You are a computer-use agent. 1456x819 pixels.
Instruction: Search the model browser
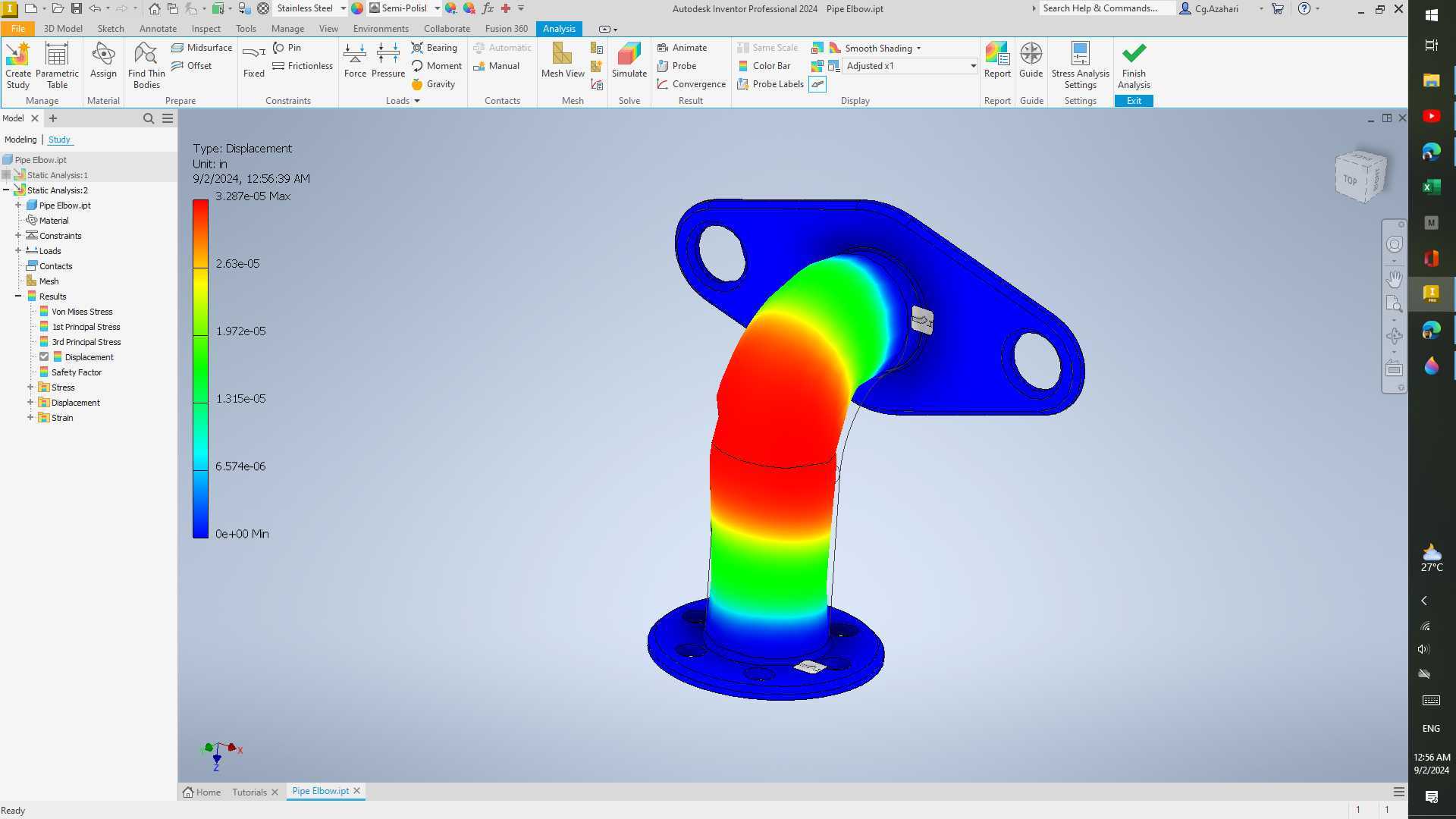click(149, 118)
